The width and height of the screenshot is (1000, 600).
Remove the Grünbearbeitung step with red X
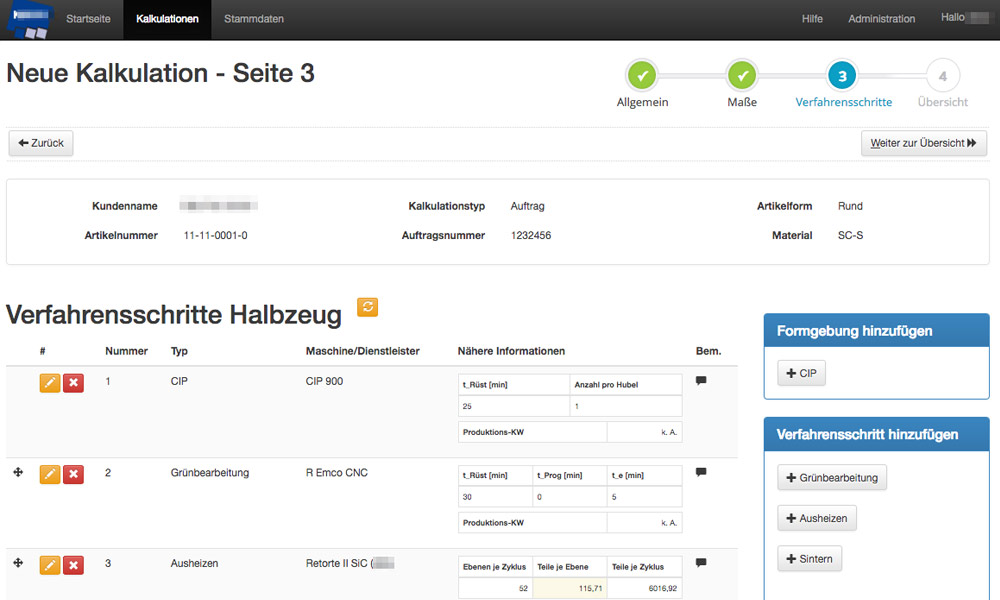pyautogui.click(x=73, y=475)
